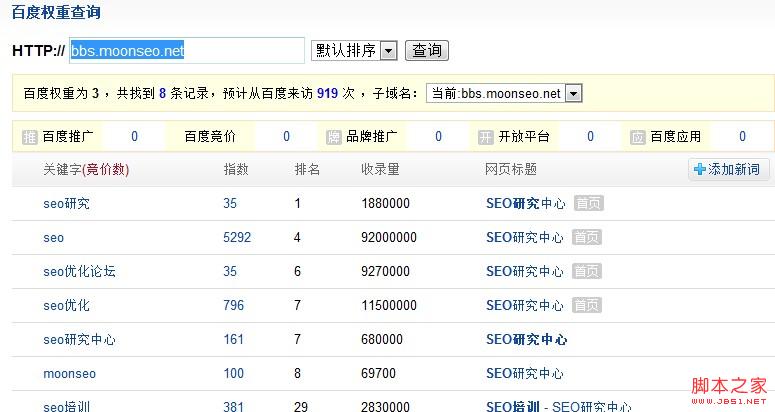Click the estimated visits number 919
Viewport: 775px width, 412px height.
pos(327,93)
